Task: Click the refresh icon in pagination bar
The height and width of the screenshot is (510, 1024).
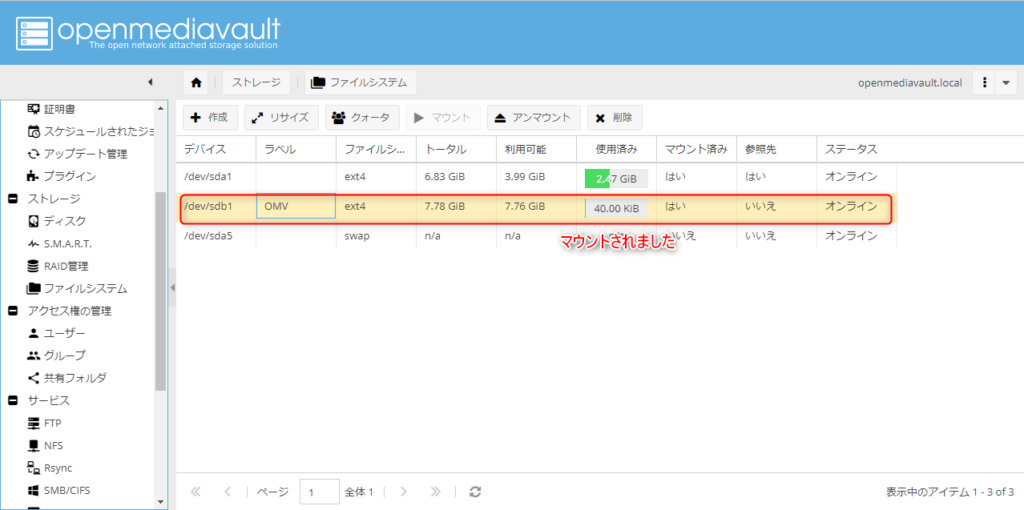Action: pos(475,492)
